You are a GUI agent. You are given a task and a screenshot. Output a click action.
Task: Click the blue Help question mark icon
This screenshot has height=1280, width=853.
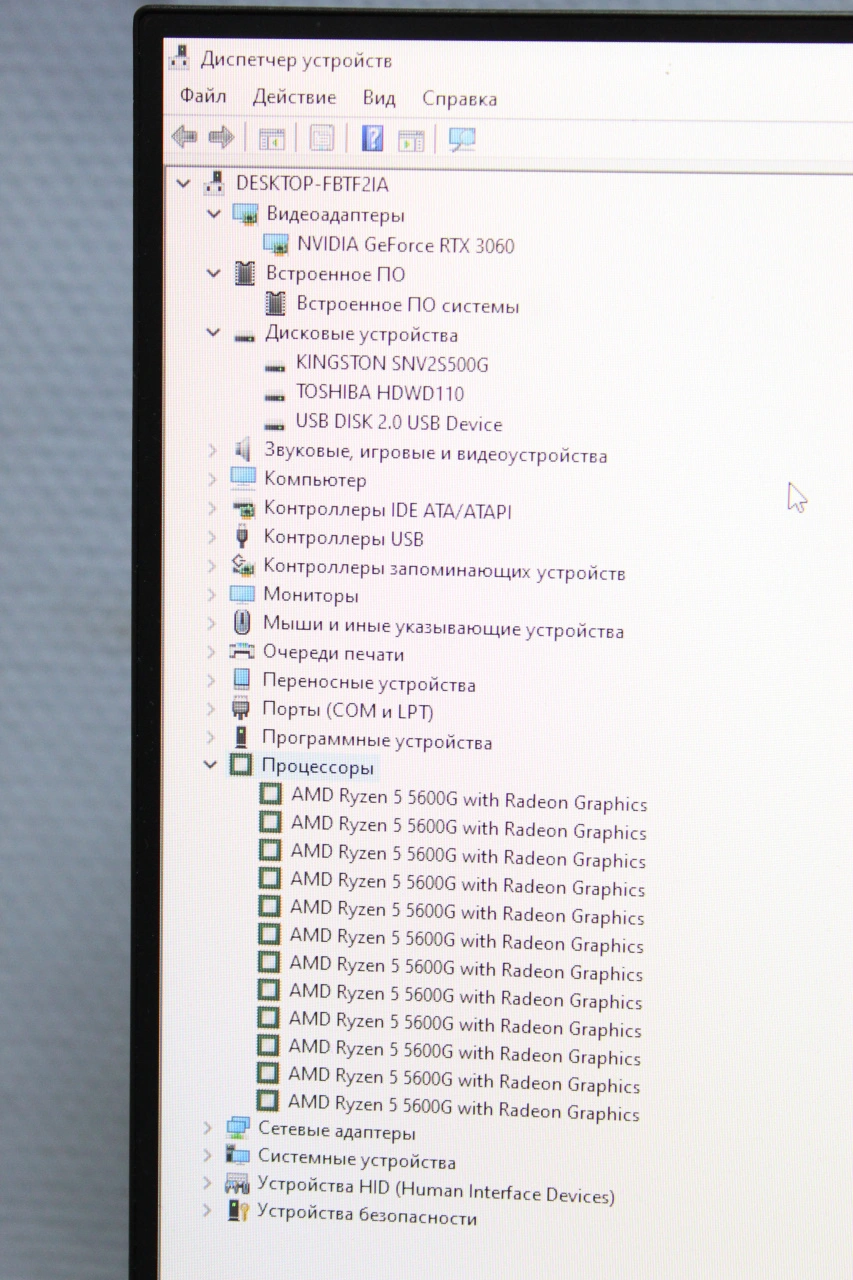[x=372, y=138]
